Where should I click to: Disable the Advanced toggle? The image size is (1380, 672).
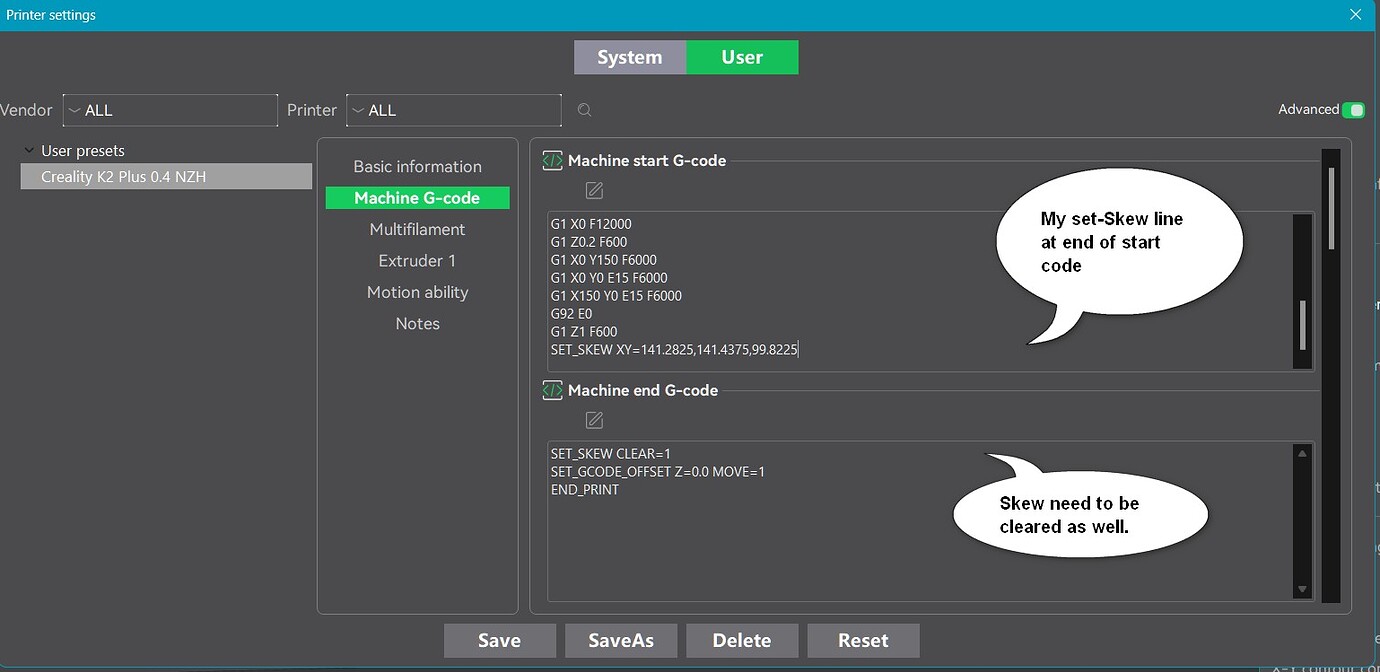pyautogui.click(x=1356, y=109)
